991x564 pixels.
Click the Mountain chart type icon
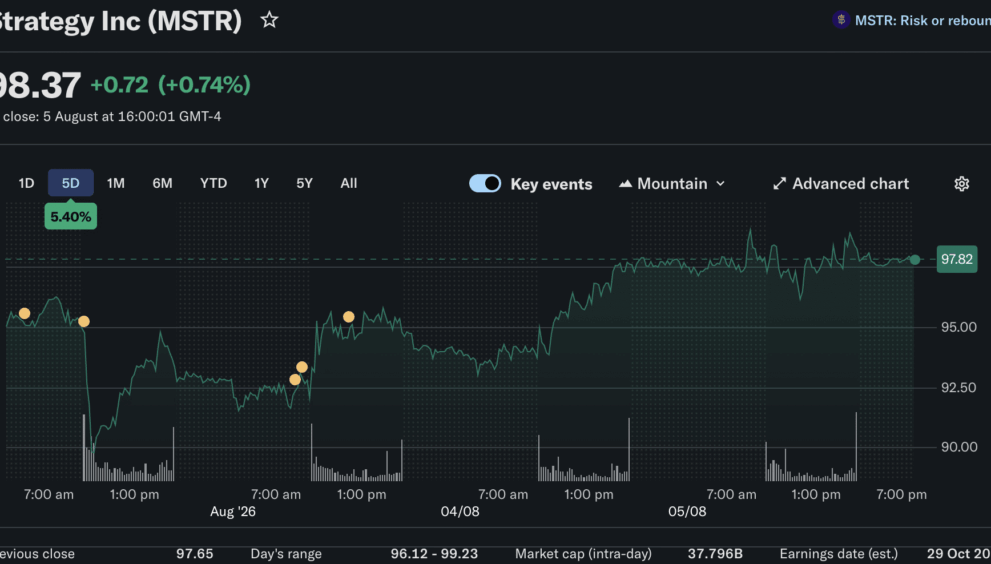coord(625,184)
